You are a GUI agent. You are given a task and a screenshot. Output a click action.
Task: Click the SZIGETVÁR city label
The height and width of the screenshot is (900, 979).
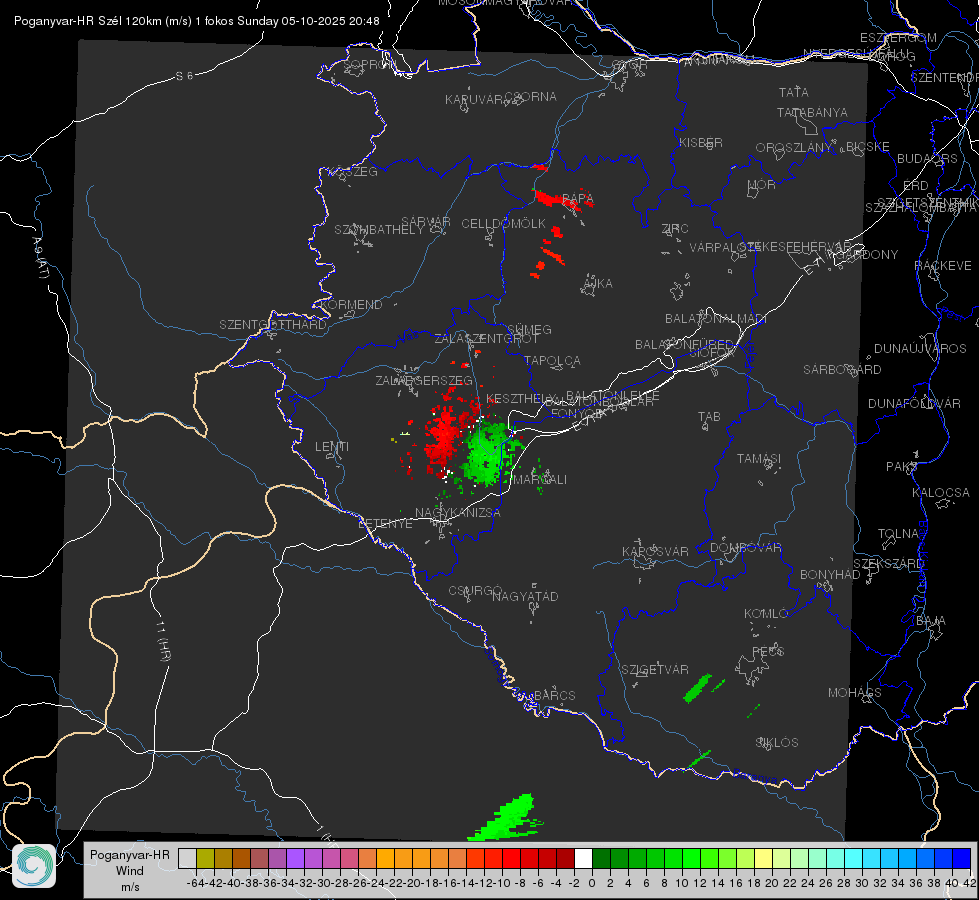click(655, 670)
